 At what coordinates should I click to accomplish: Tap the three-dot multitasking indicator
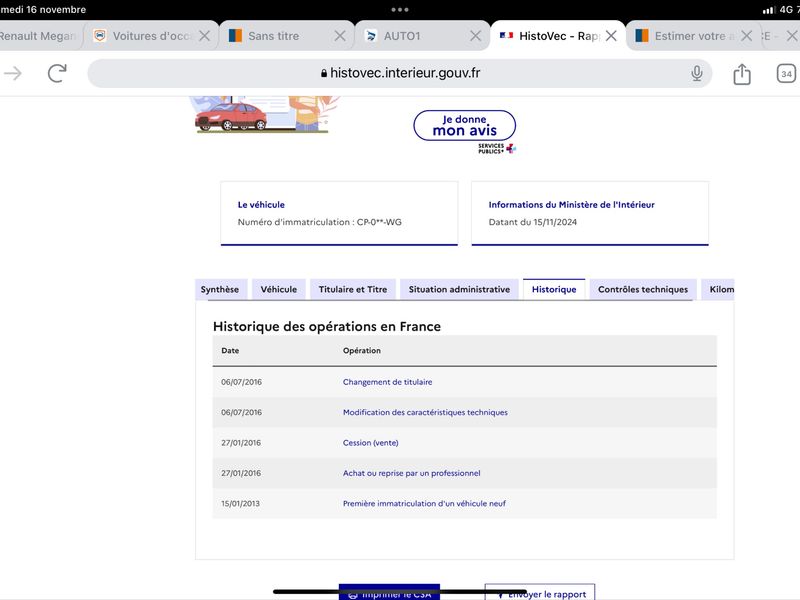[400, 9]
